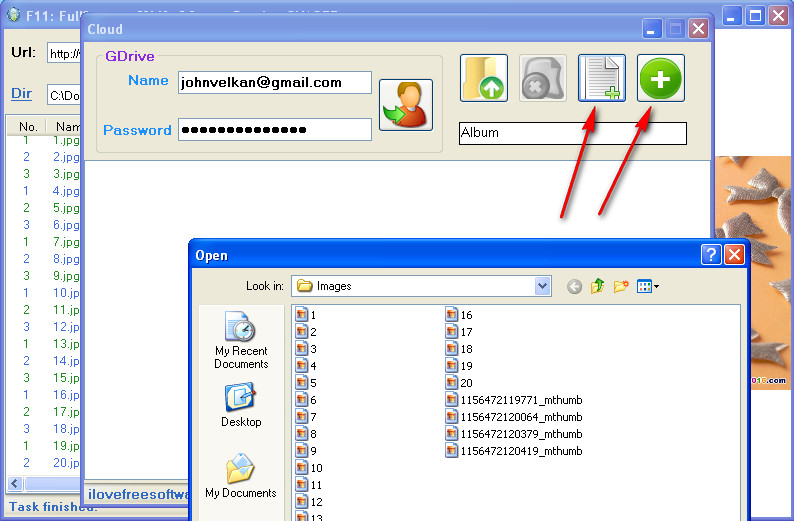Click the green plus add album button

(x=660, y=78)
